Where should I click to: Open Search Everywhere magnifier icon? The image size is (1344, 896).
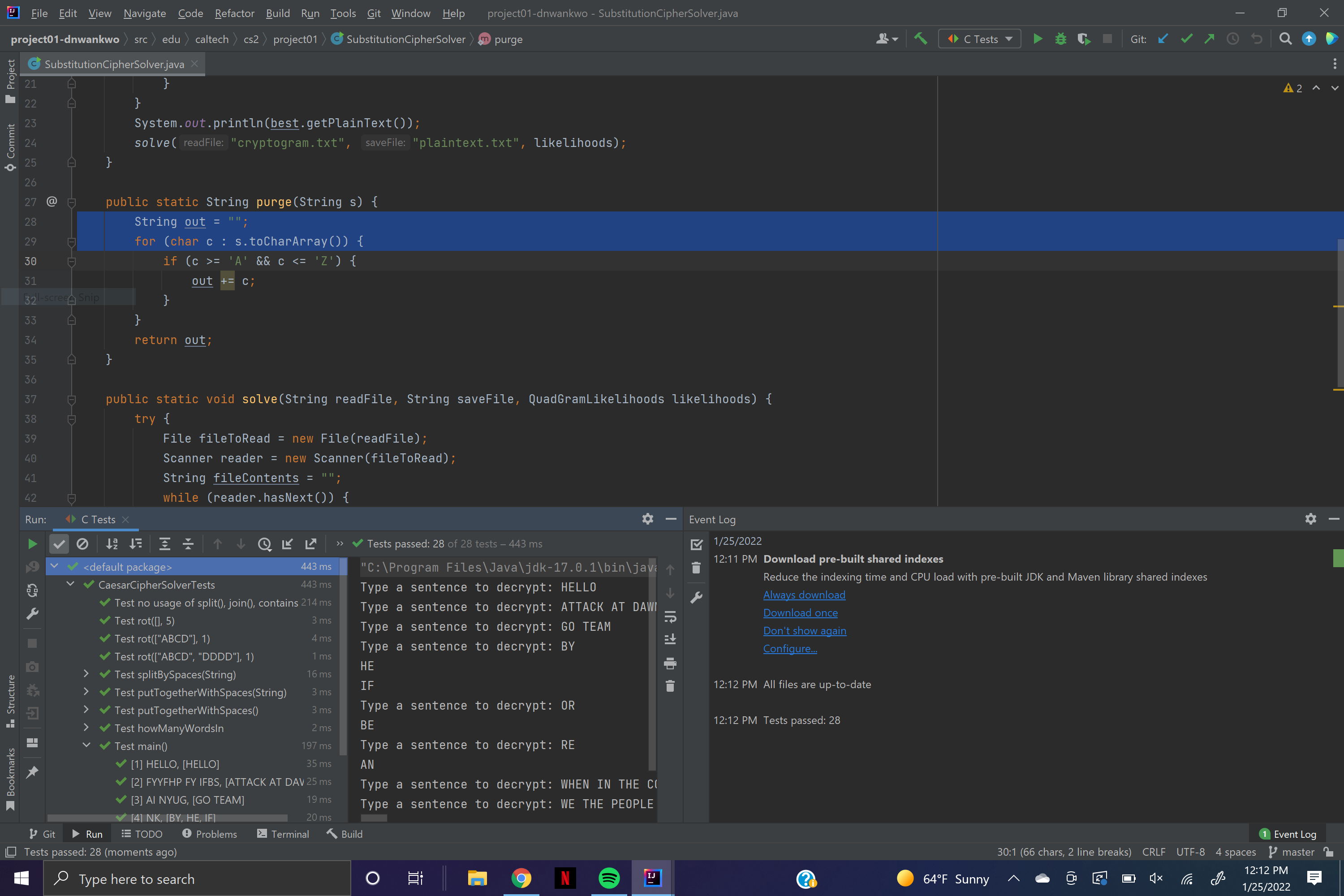tap(1285, 39)
